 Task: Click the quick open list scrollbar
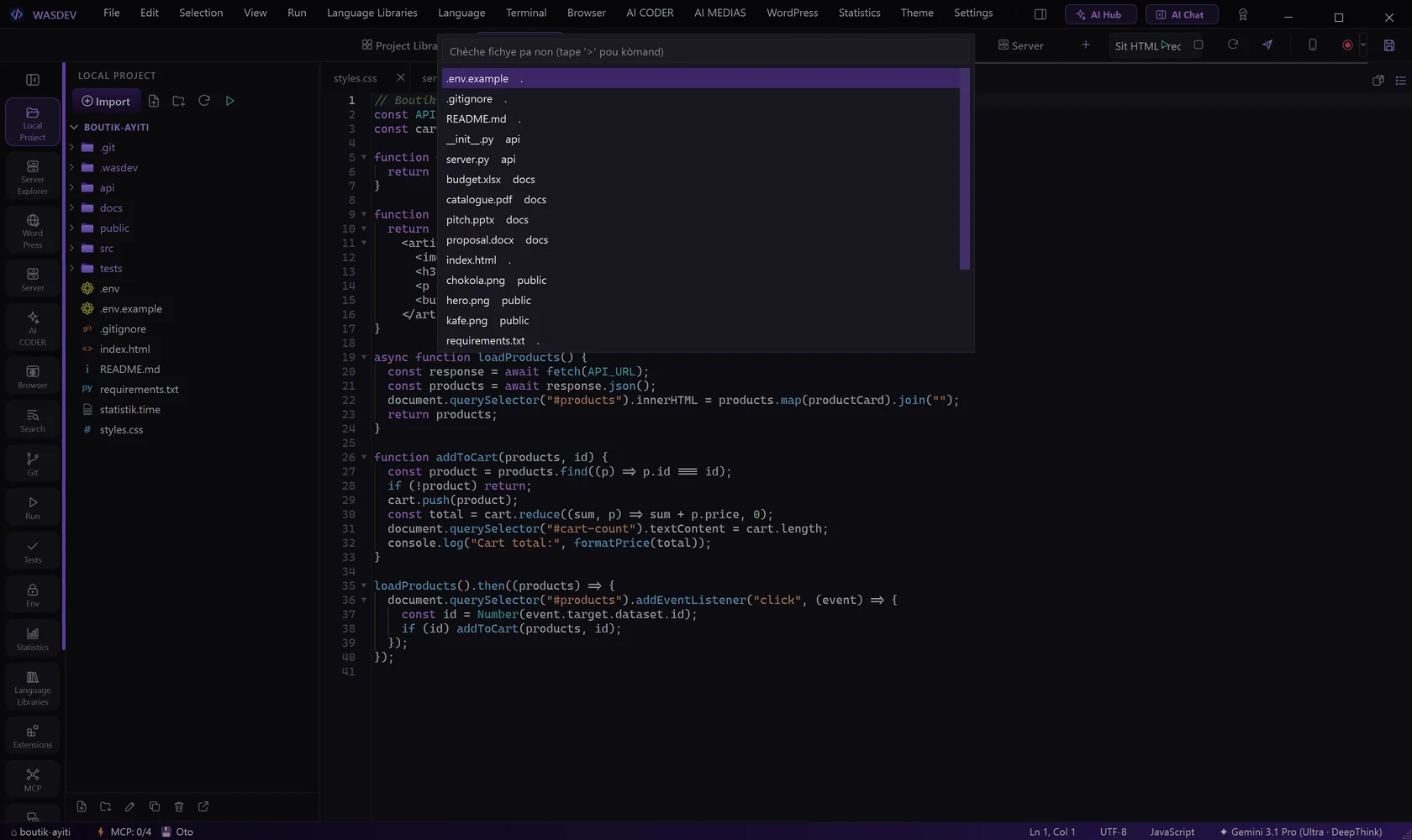coord(964,170)
